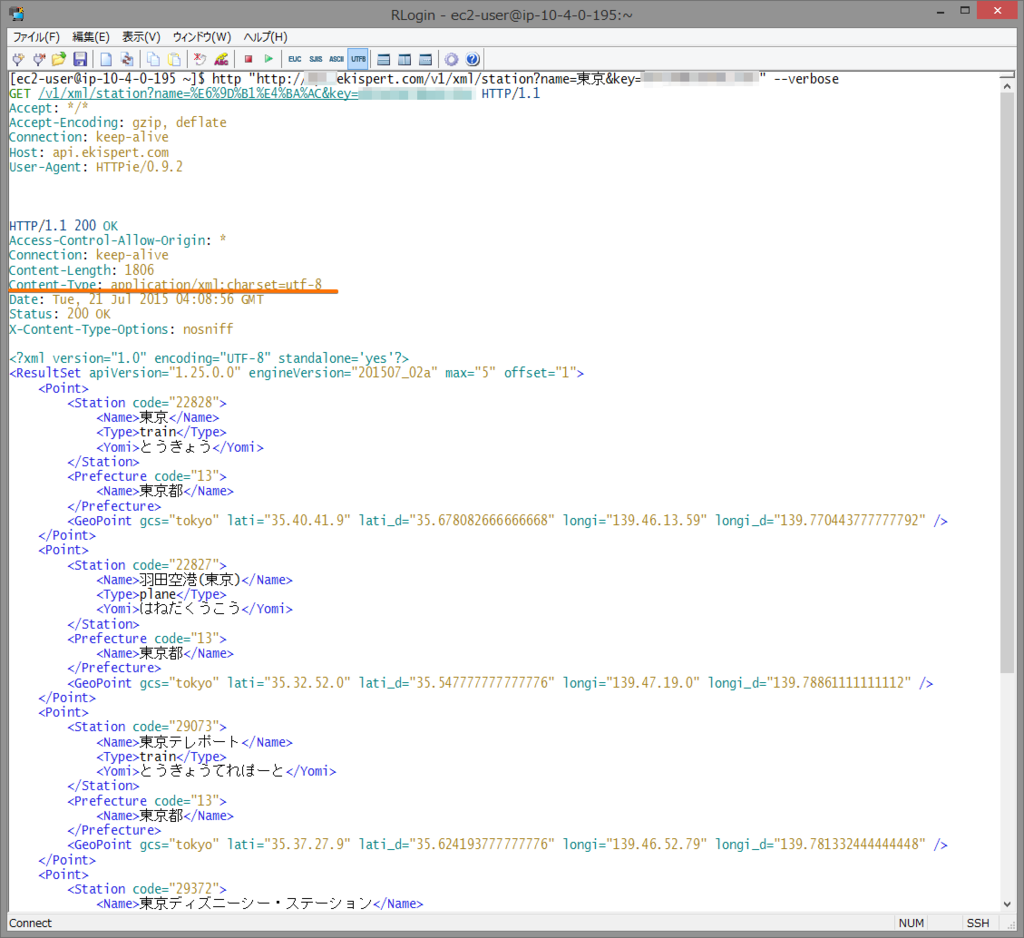This screenshot has height=938, width=1024.
Task: Click the 'Host: api.ekispert.com' line
Action: pyautogui.click(x=89, y=152)
